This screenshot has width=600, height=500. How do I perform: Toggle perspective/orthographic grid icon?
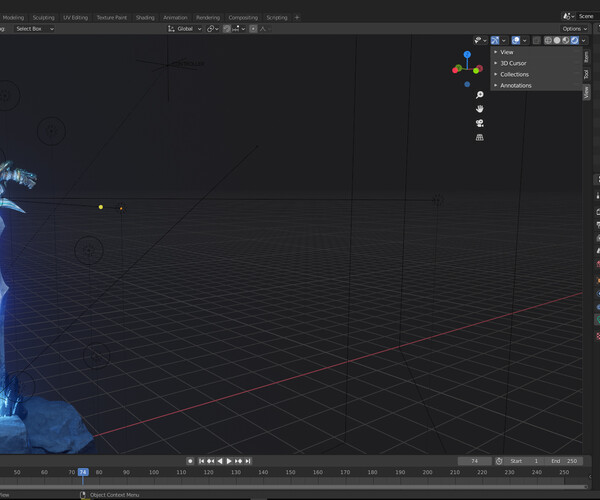(x=479, y=137)
